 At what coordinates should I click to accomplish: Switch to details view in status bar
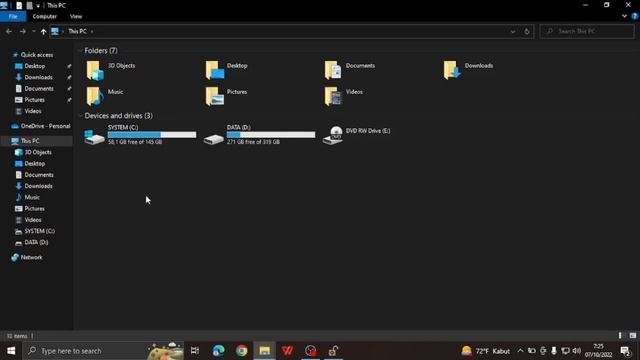tap(620, 336)
